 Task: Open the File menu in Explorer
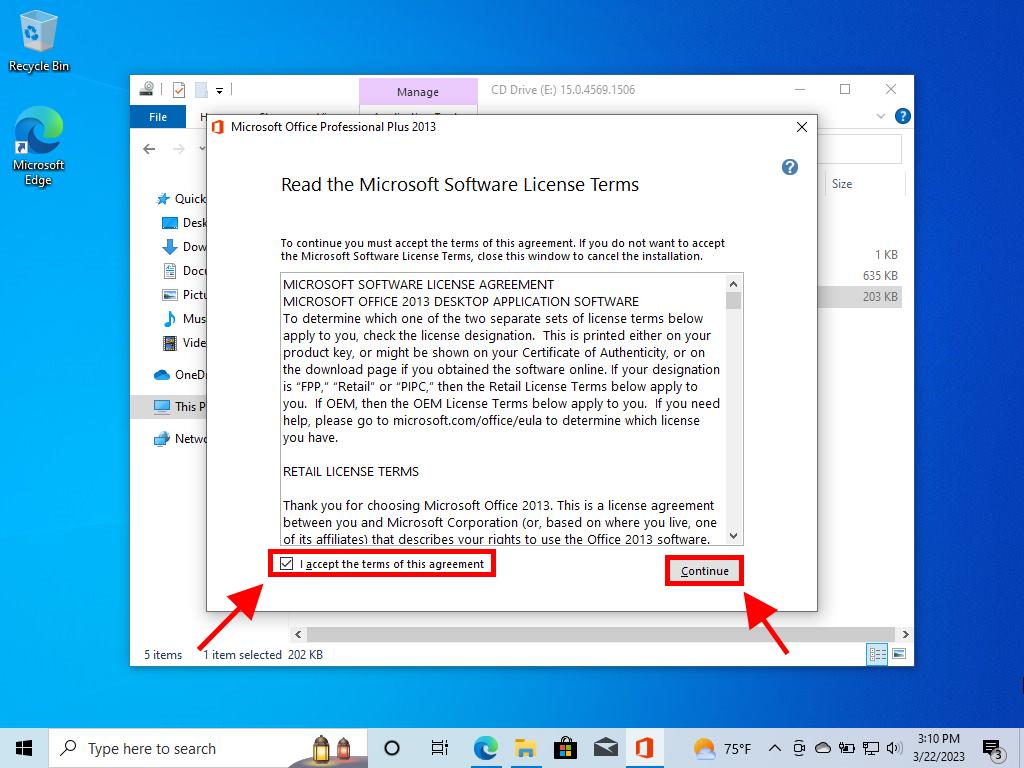[158, 117]
